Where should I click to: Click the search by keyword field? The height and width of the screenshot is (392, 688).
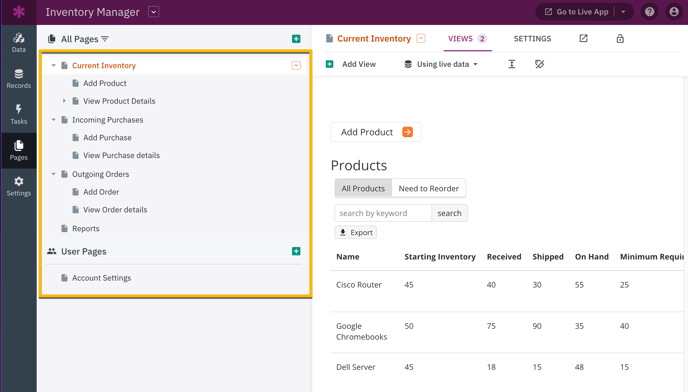(383, 213)
